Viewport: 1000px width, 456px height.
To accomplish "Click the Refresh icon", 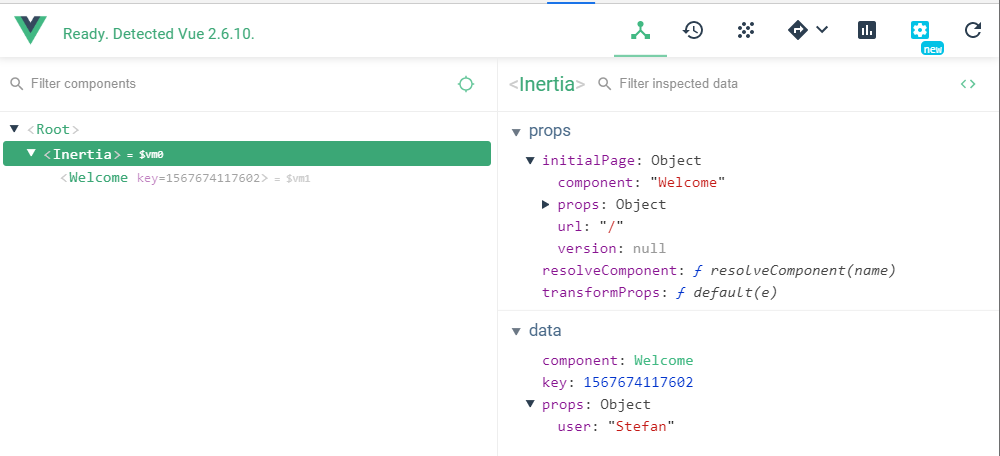I will tap(973, 30).
